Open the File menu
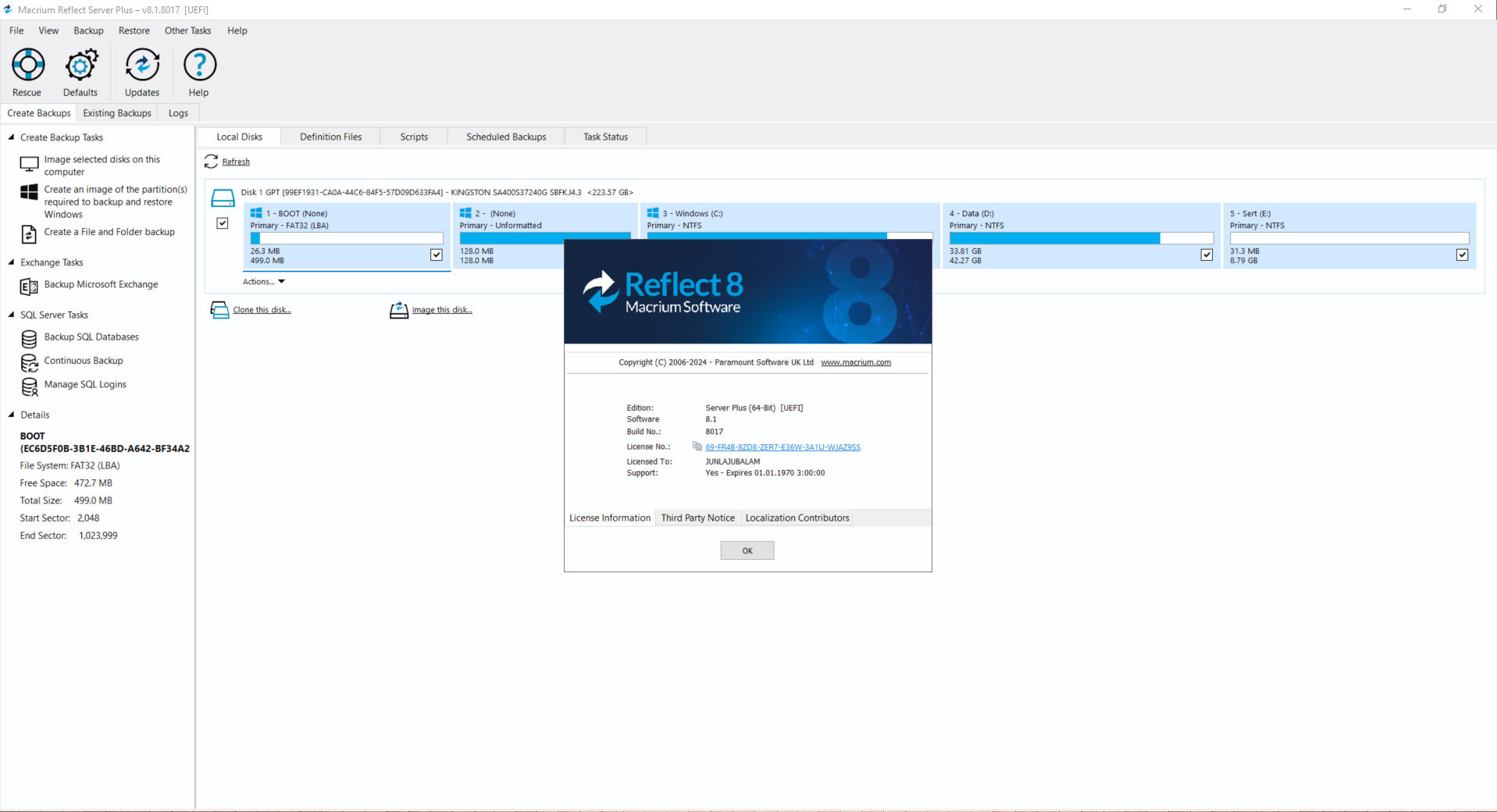 (x=16, y=30)
